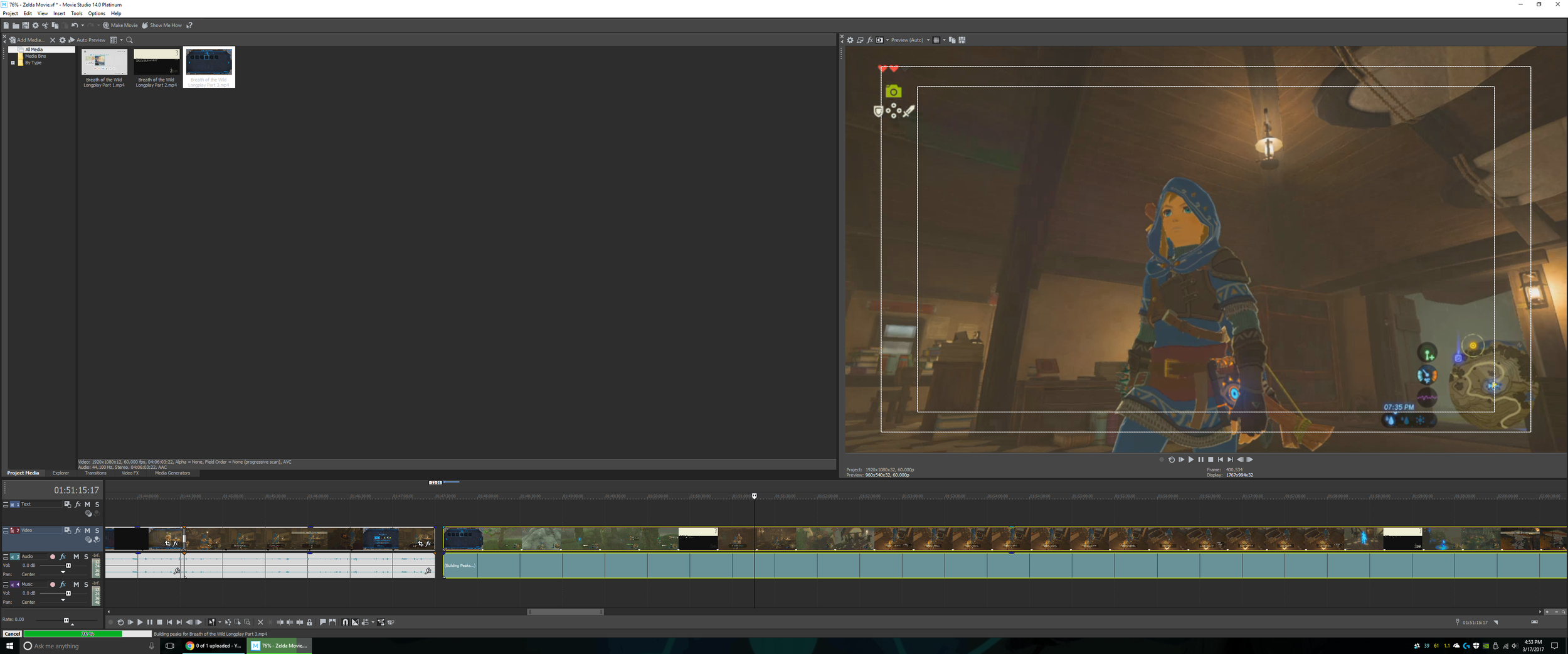Toggle split screen view in preview
The height and width of the screenshot is (654, 1568).
pos(880,40)
